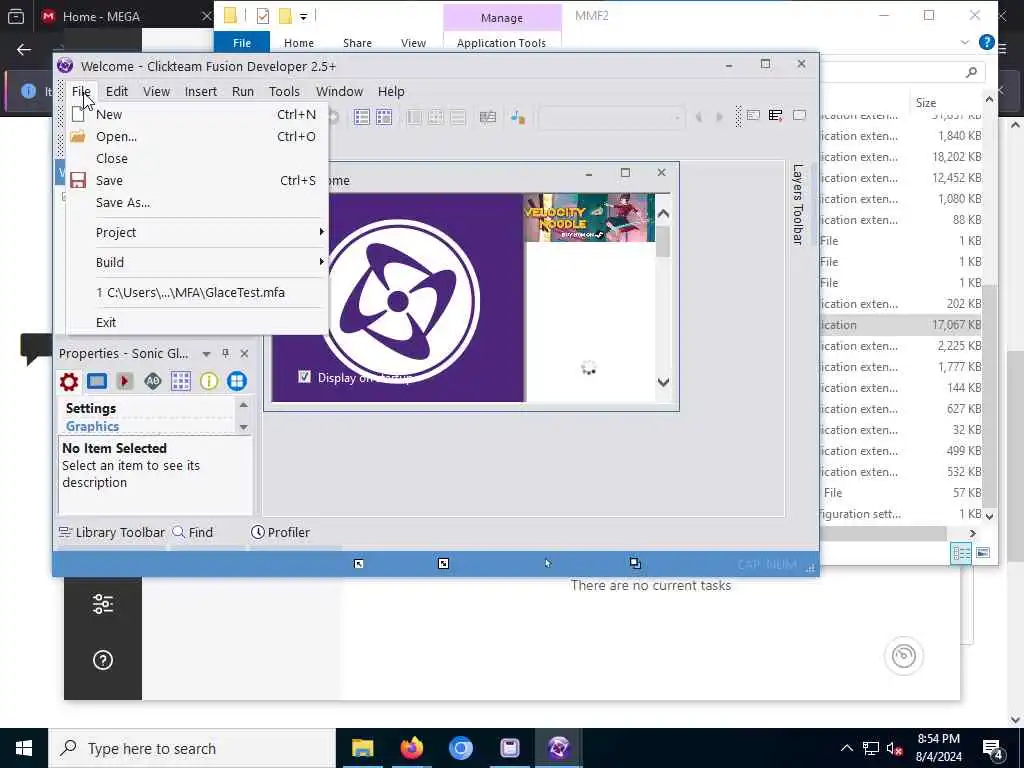Click the pin icon on Properties panel
Image resolution: width=1024 pixels, height=768 pixels.
226,353
